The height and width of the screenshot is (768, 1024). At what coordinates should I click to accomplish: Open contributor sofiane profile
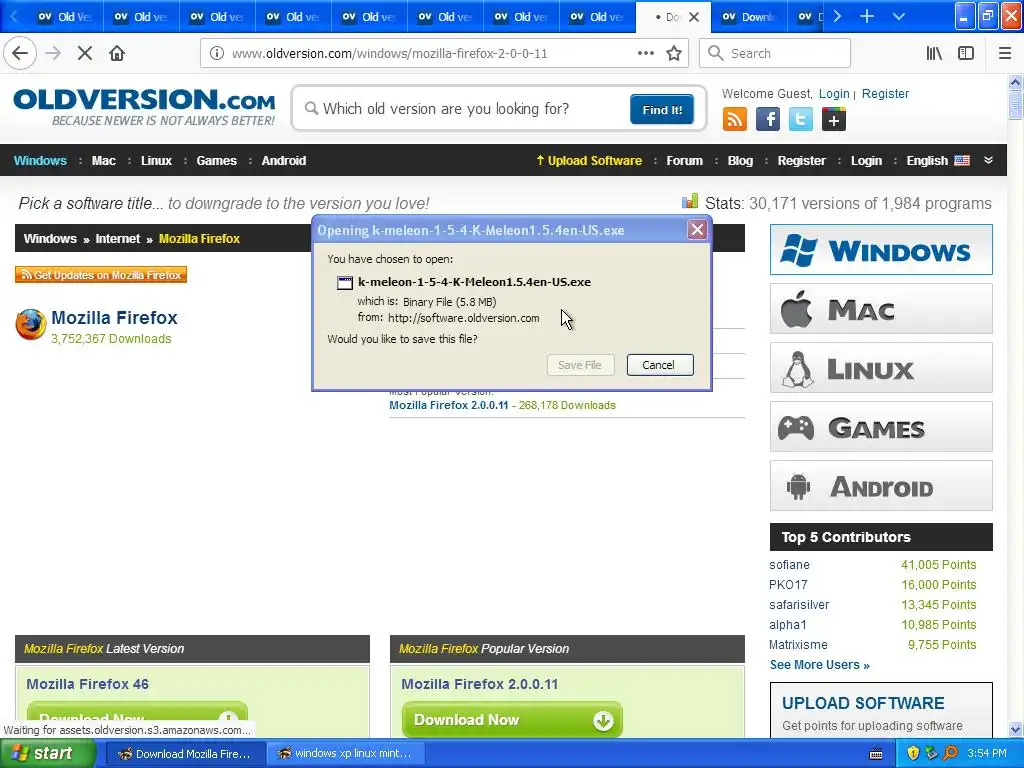pos(789,565)
